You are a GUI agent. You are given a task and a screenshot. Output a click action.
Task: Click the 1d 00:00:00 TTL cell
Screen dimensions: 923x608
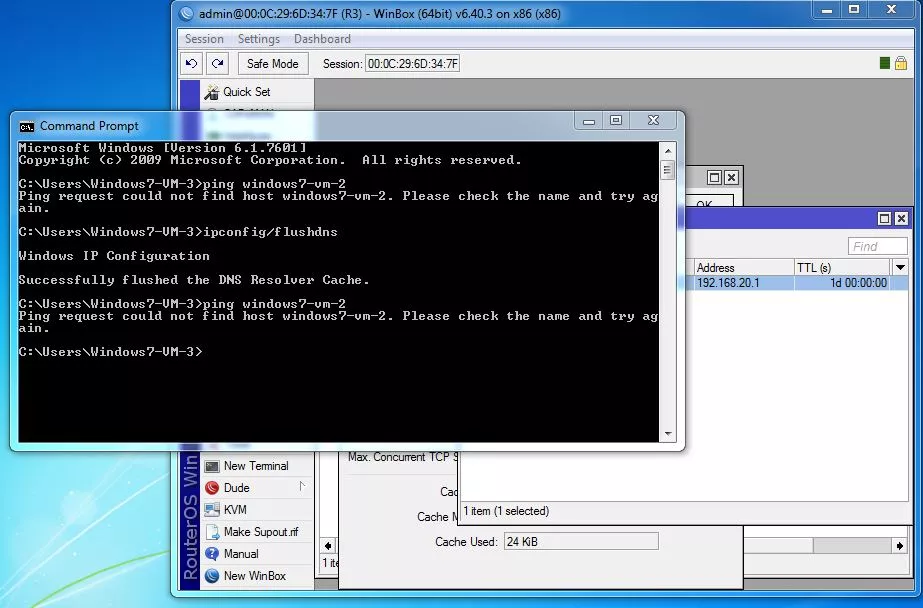tap(842, 283)
